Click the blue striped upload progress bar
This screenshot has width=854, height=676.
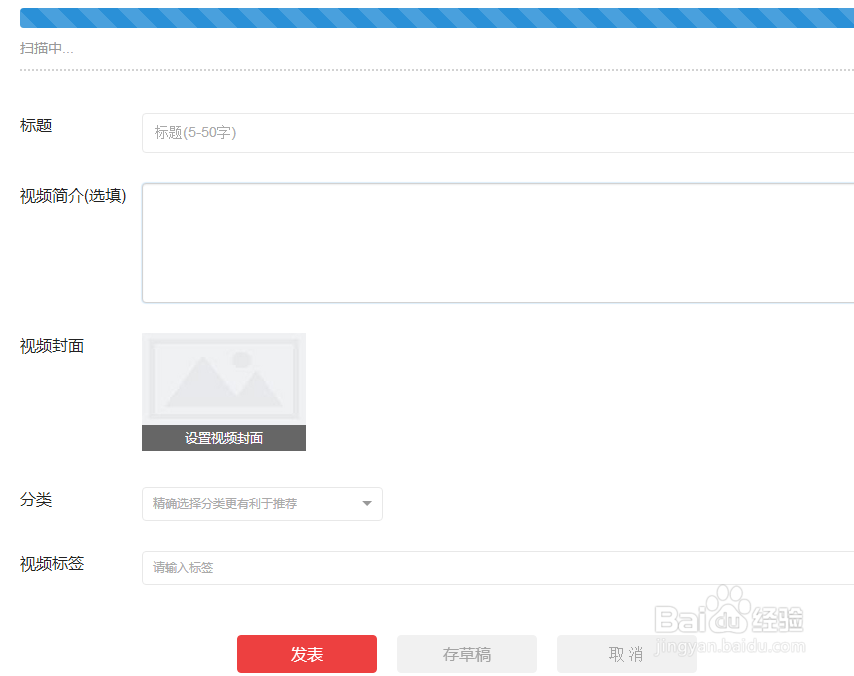(437, 18)
